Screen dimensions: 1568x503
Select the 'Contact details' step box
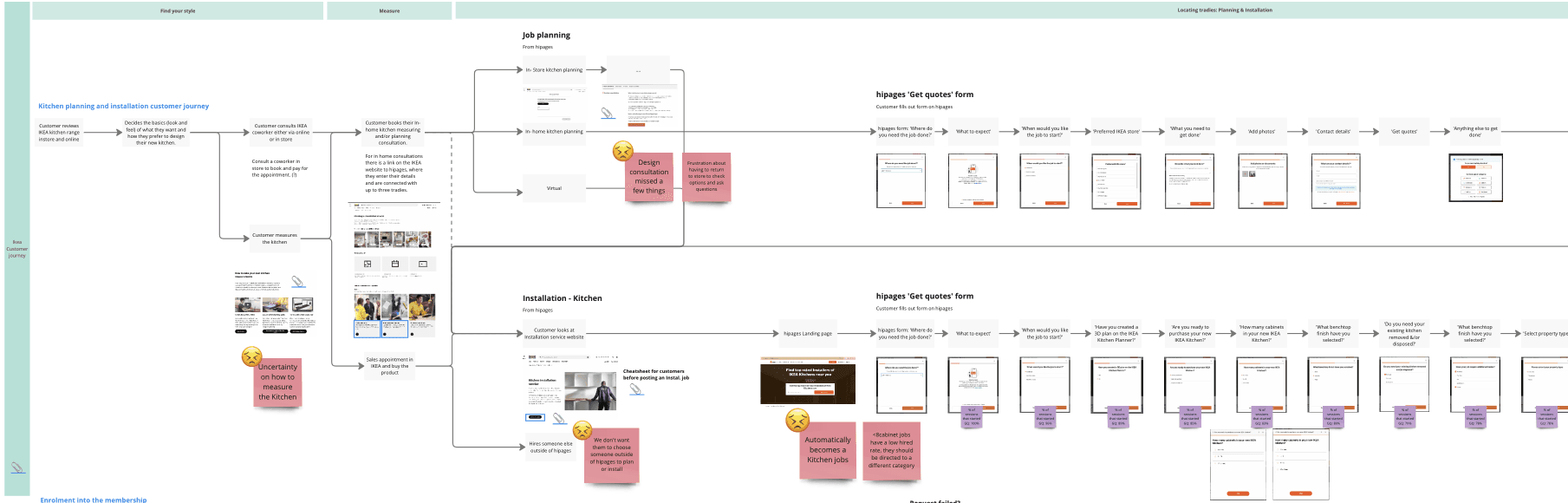[1333, 132]
